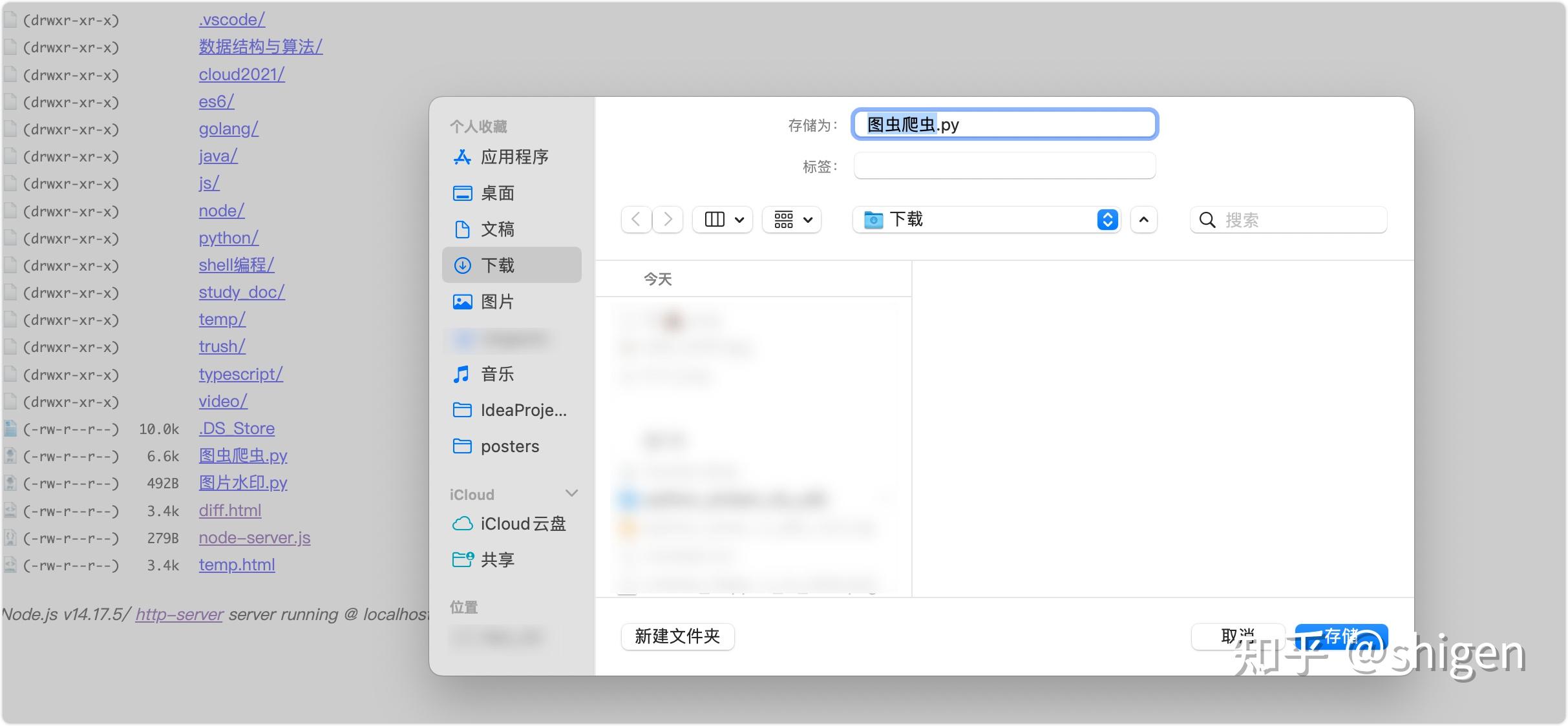
Task: Select the posters folder in sidebar
Action: (x=509, y=446)
